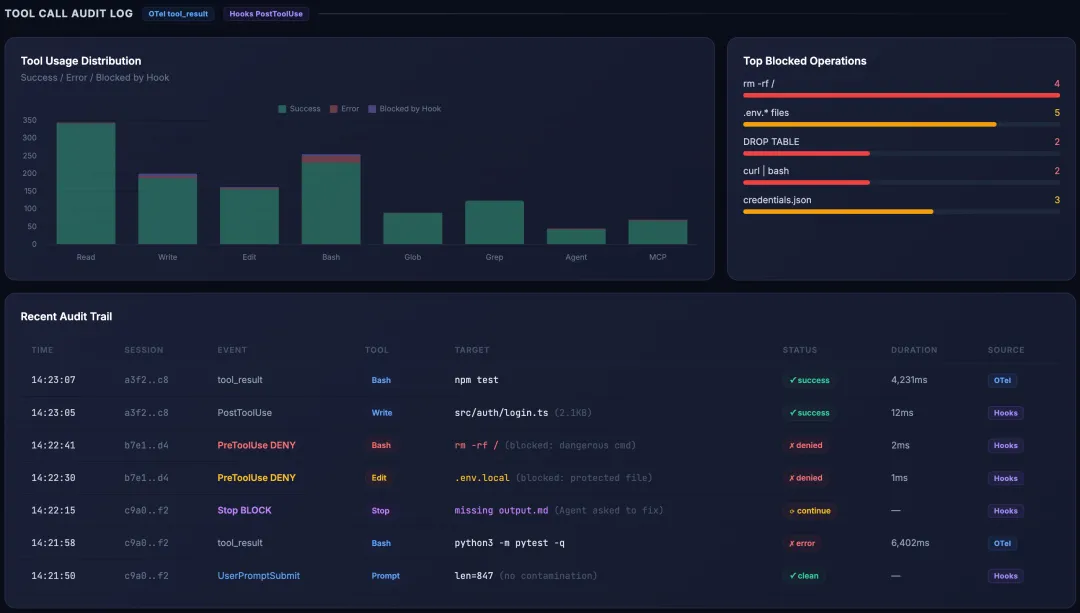Viewport: 1080px width, 613px height.
Task: Click the 14:23:07 timestamp
Action: [53, 380]
